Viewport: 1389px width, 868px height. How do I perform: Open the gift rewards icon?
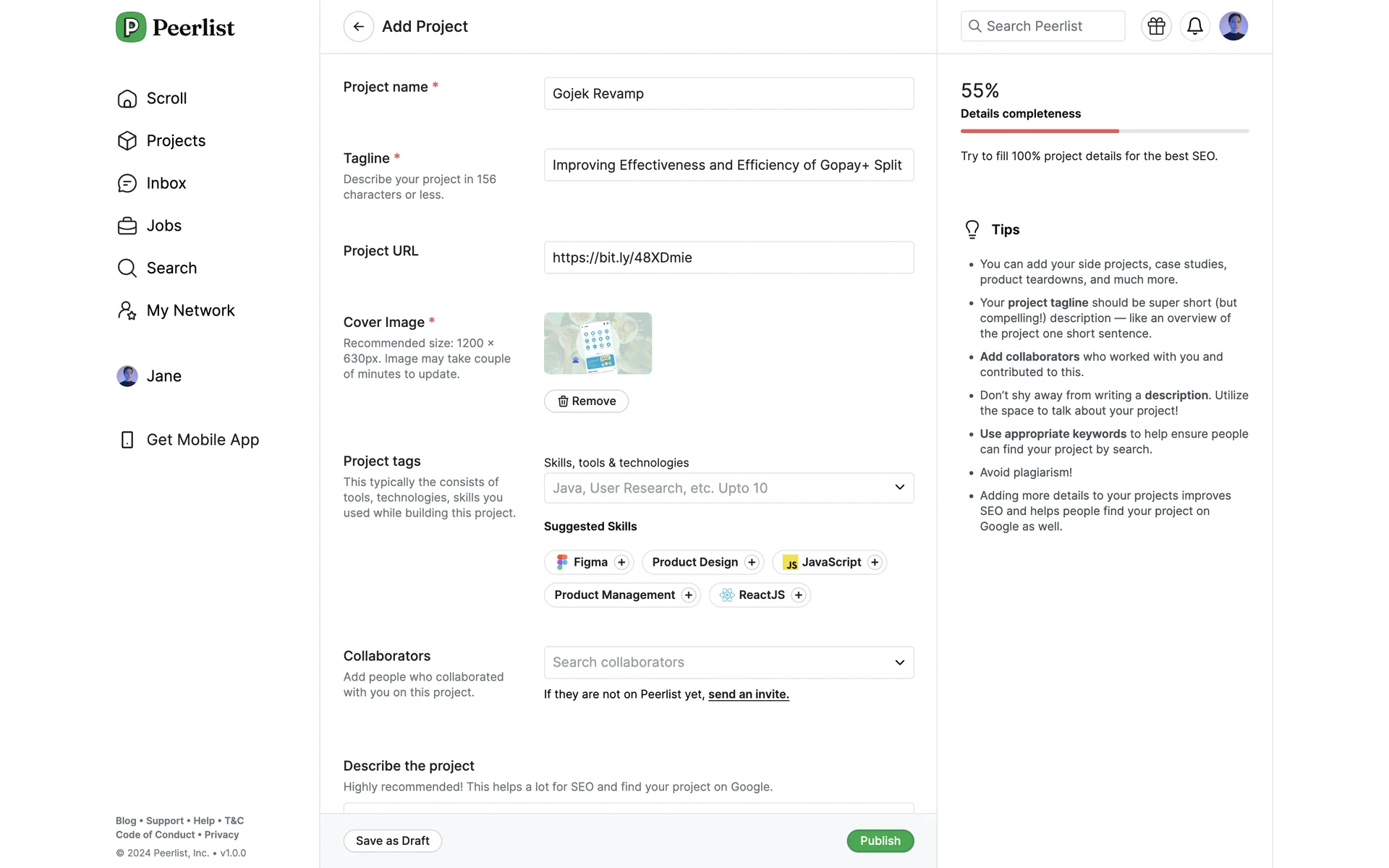pyautogui.click(x=1156, y=27)
